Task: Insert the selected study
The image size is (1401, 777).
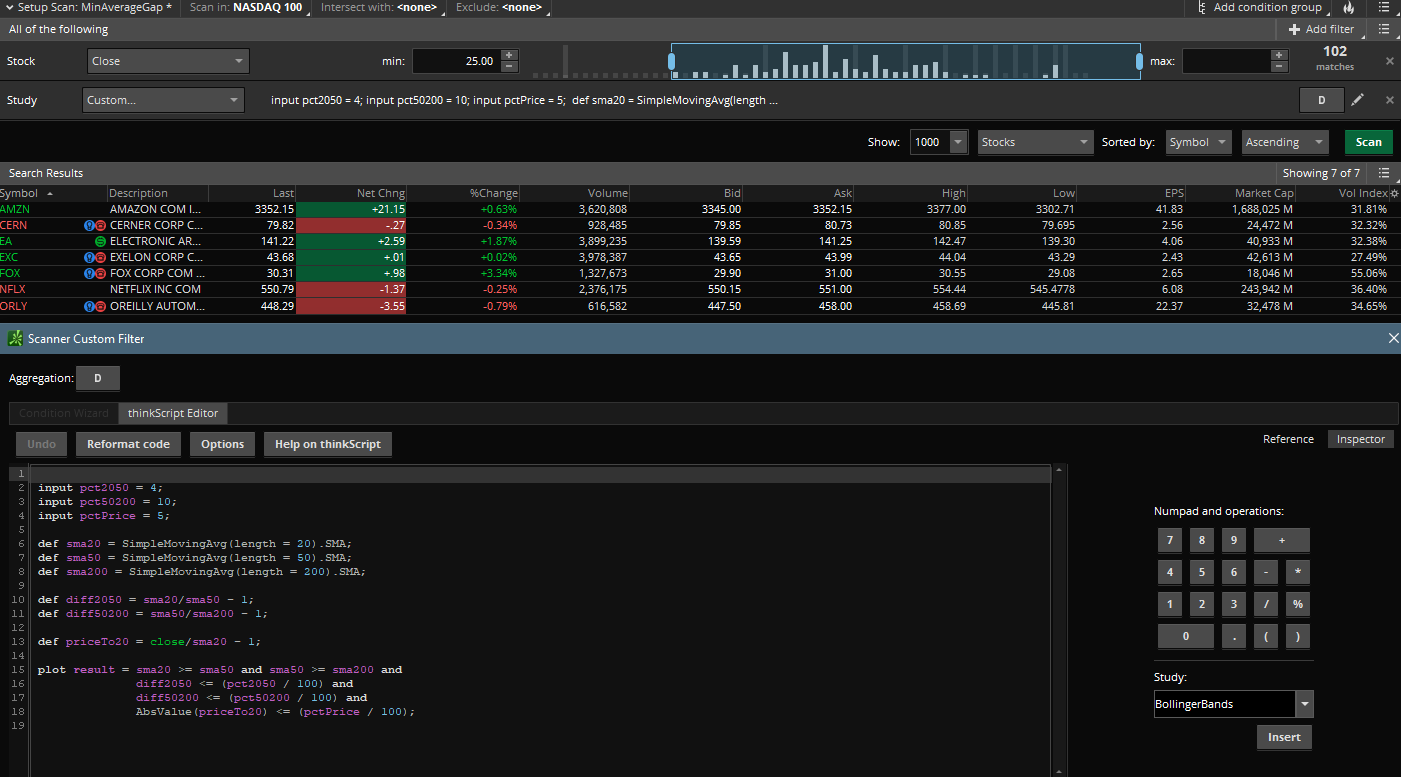Action: [x=1285, y=737]
